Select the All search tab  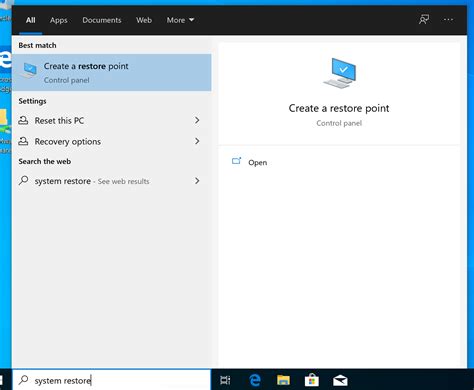30,20
